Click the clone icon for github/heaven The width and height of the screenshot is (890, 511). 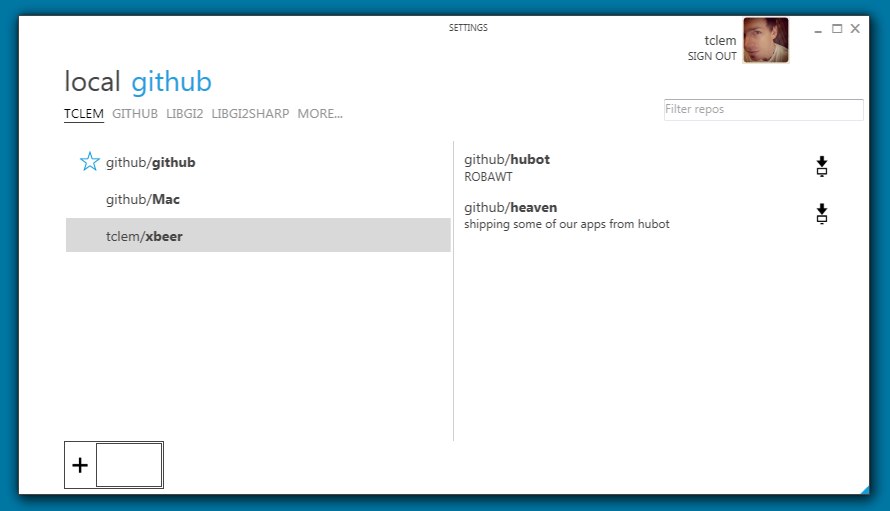pyautogui.click(x=822, y=214)
